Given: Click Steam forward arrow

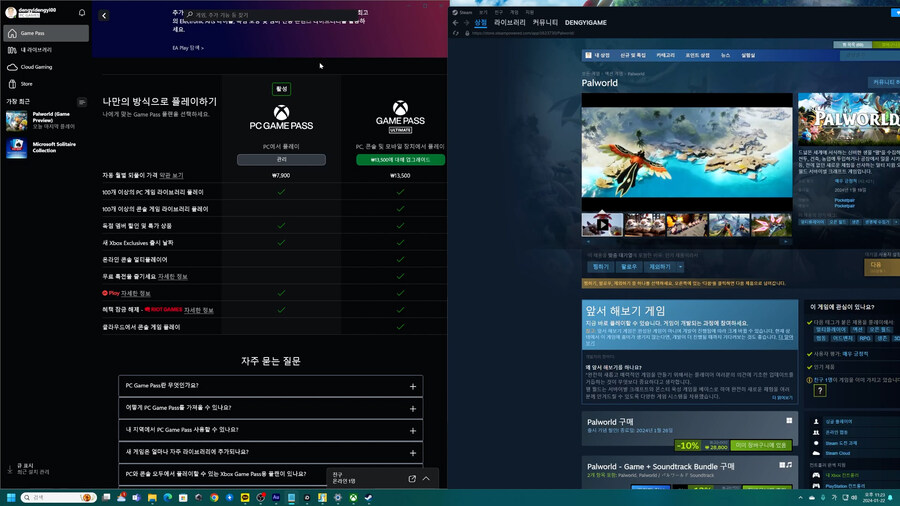Looking at the screenshot, I should coord(466,22).
